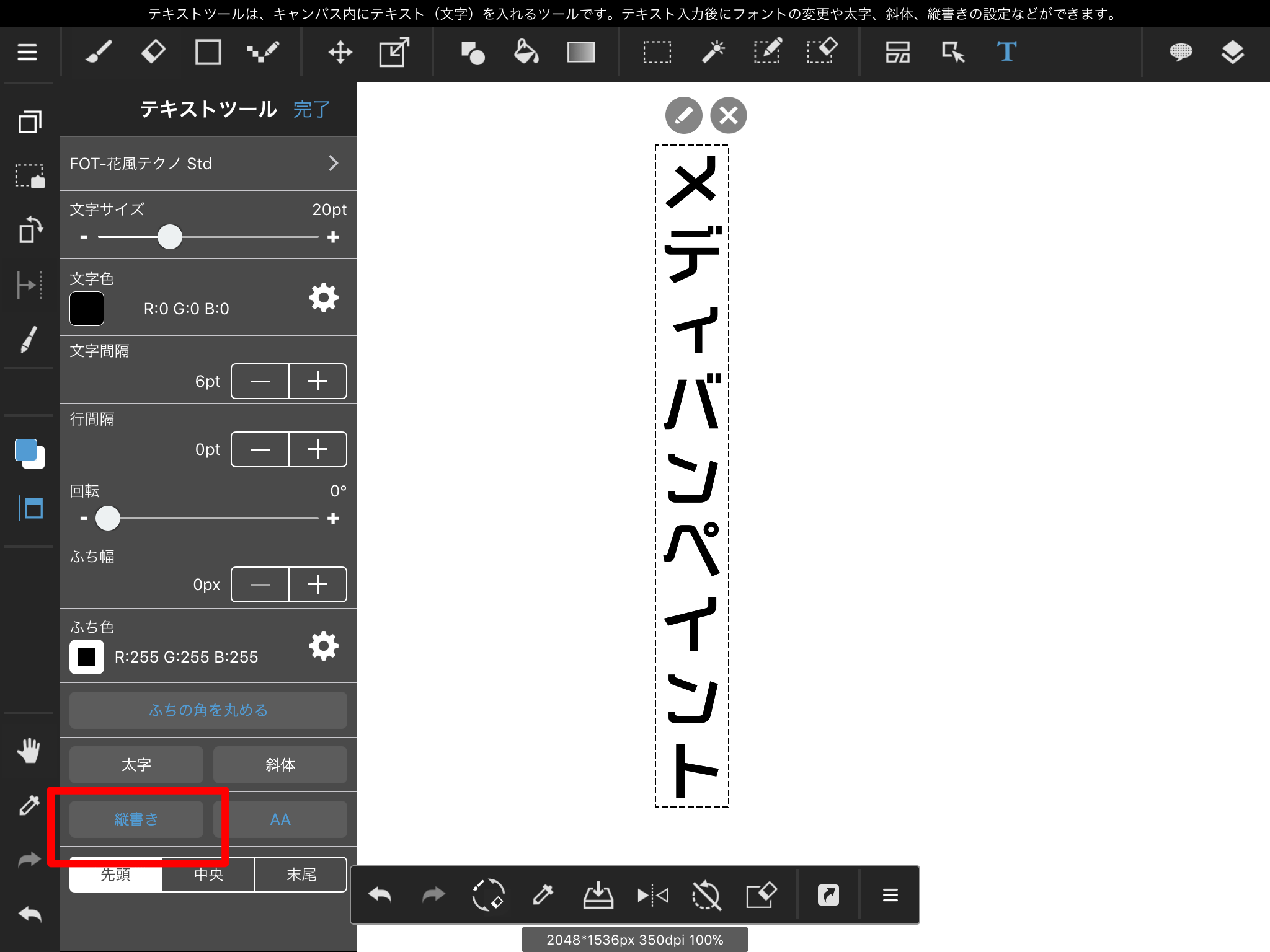The width and height of the screenshot is (1270, 952).
Task: Toggle 斜体 italic
Action: click(x=280, y=765)
